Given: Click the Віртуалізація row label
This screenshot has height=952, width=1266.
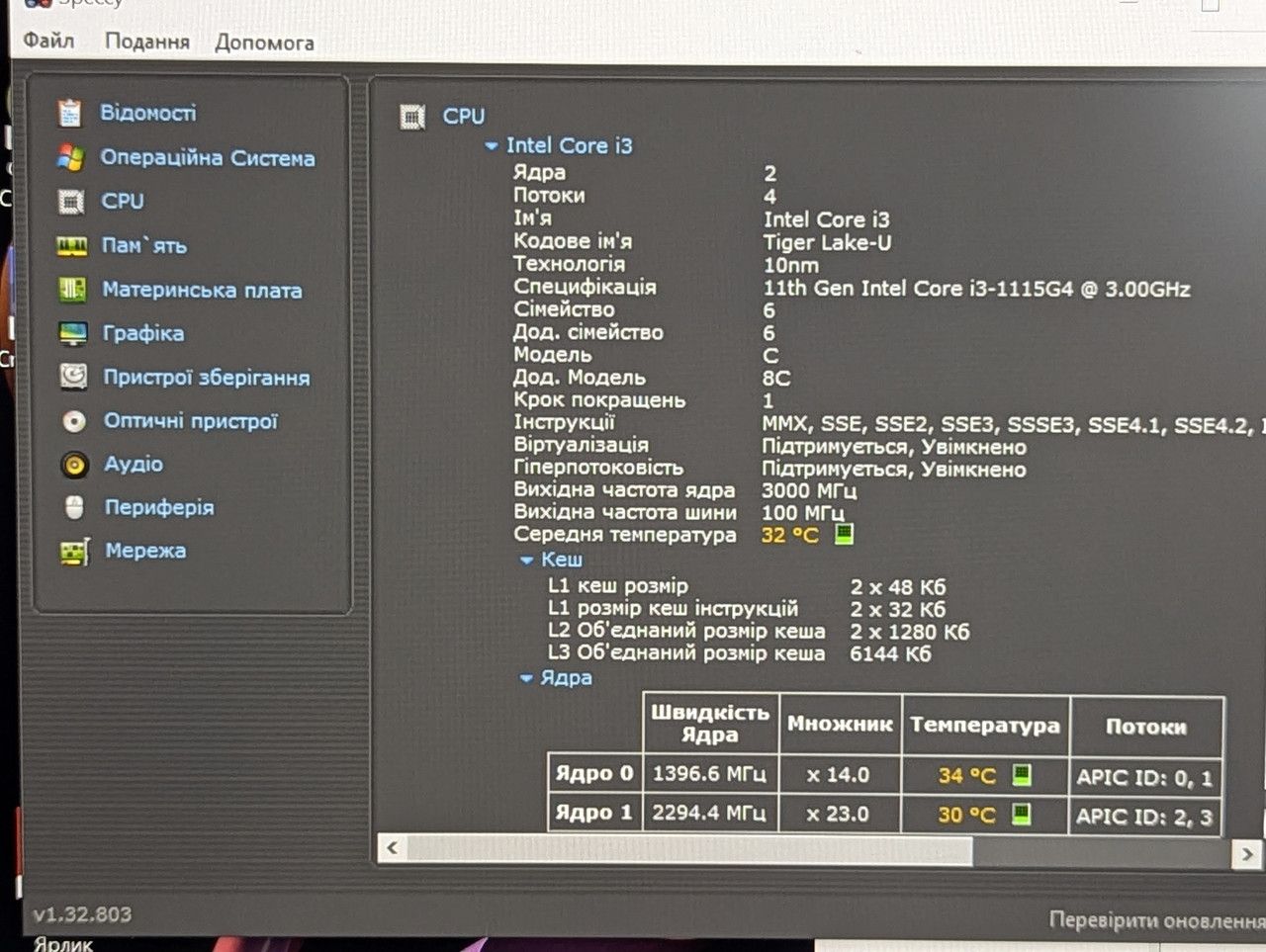Looking at the screenshot, I should pos(582,445).
